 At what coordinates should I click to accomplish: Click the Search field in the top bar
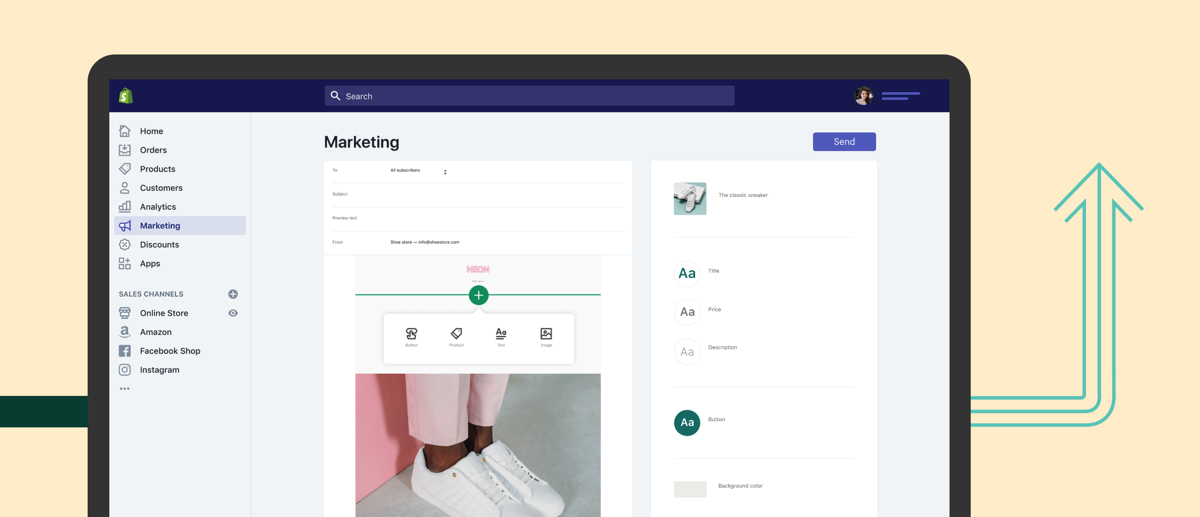click(529, 96)
